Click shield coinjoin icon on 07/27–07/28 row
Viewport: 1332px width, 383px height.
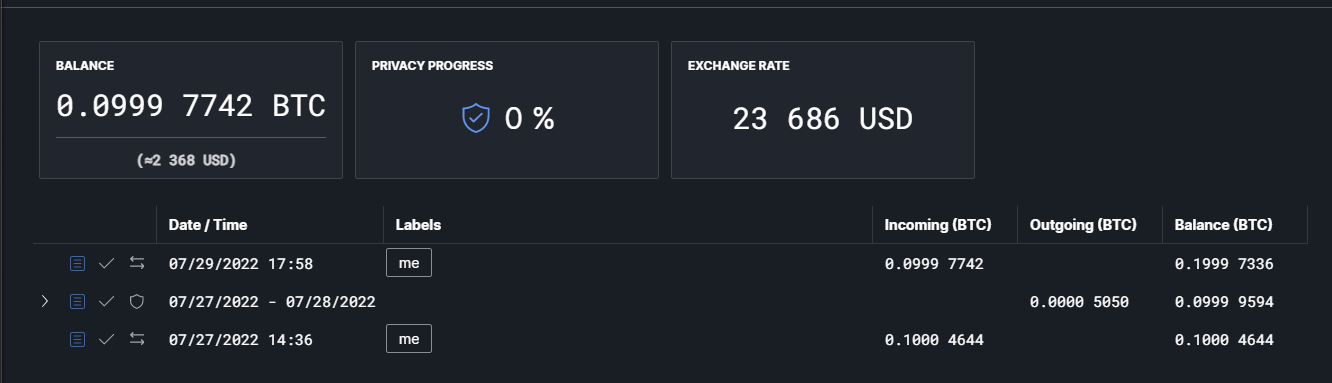(x=137, y=301)
